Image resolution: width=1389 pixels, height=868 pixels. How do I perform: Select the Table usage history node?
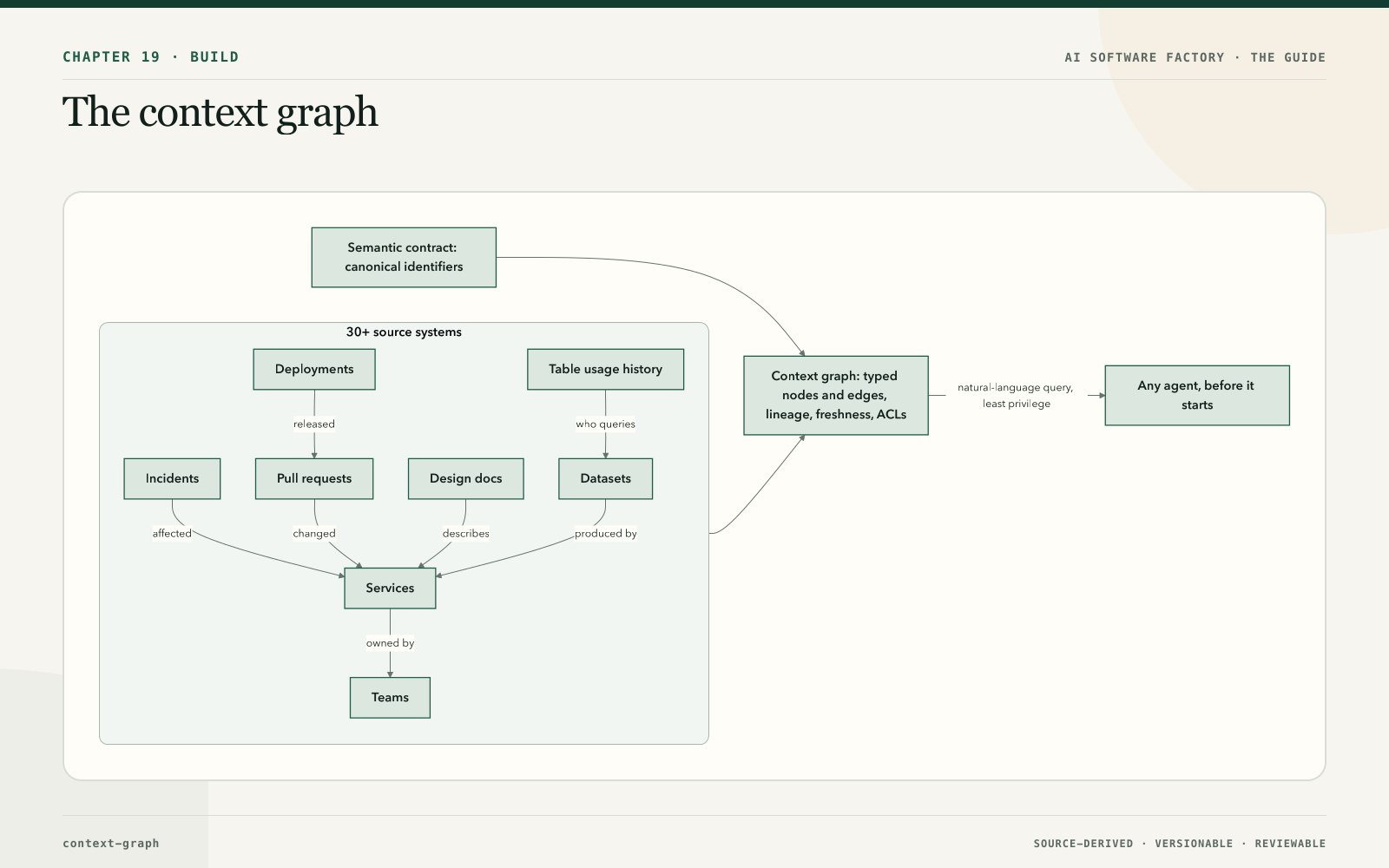pyautogui.click(x=606, y=370)
